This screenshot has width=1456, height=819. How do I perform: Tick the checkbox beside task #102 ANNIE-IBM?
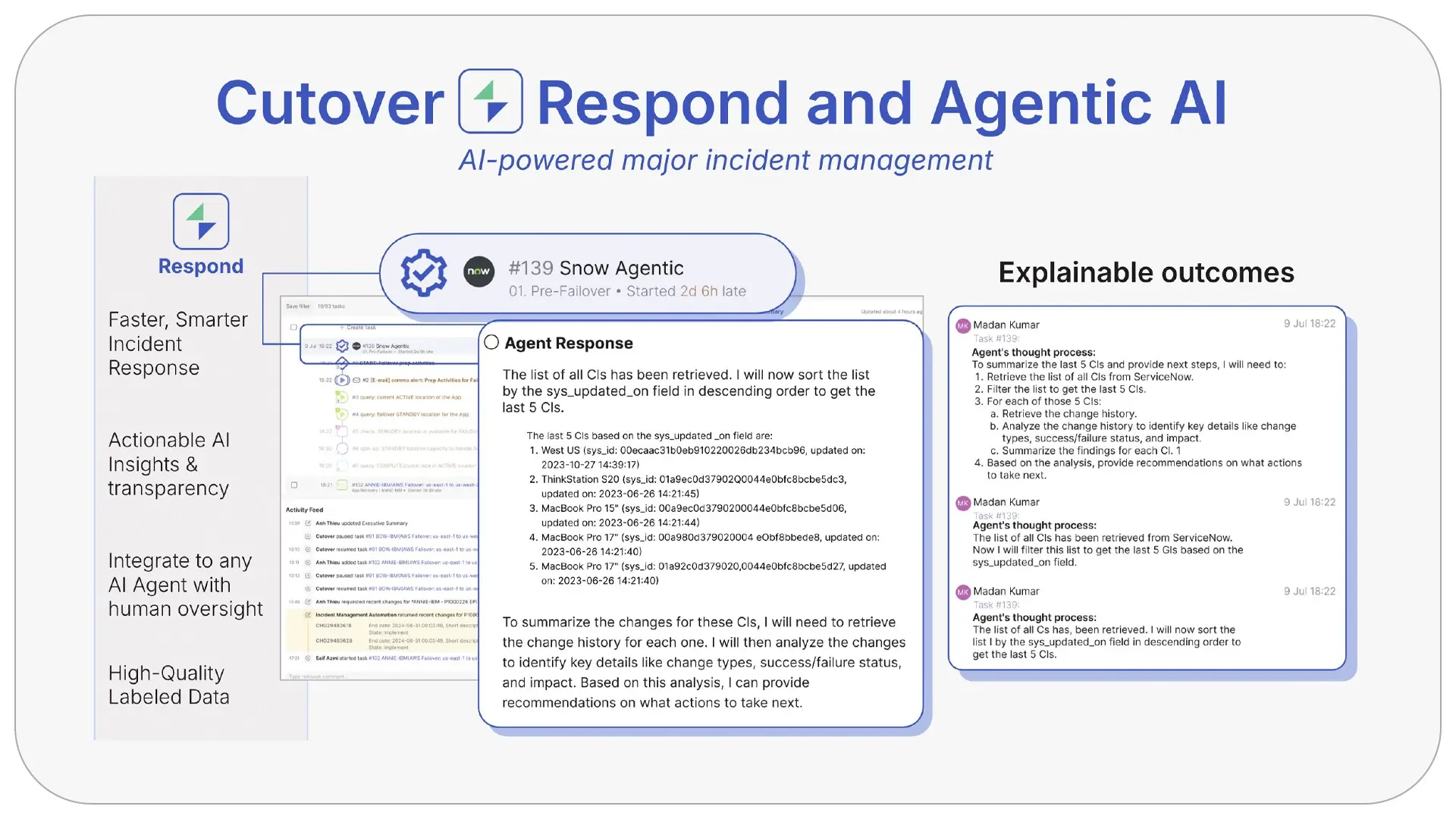pyautogui.click(x=294, y=485)
